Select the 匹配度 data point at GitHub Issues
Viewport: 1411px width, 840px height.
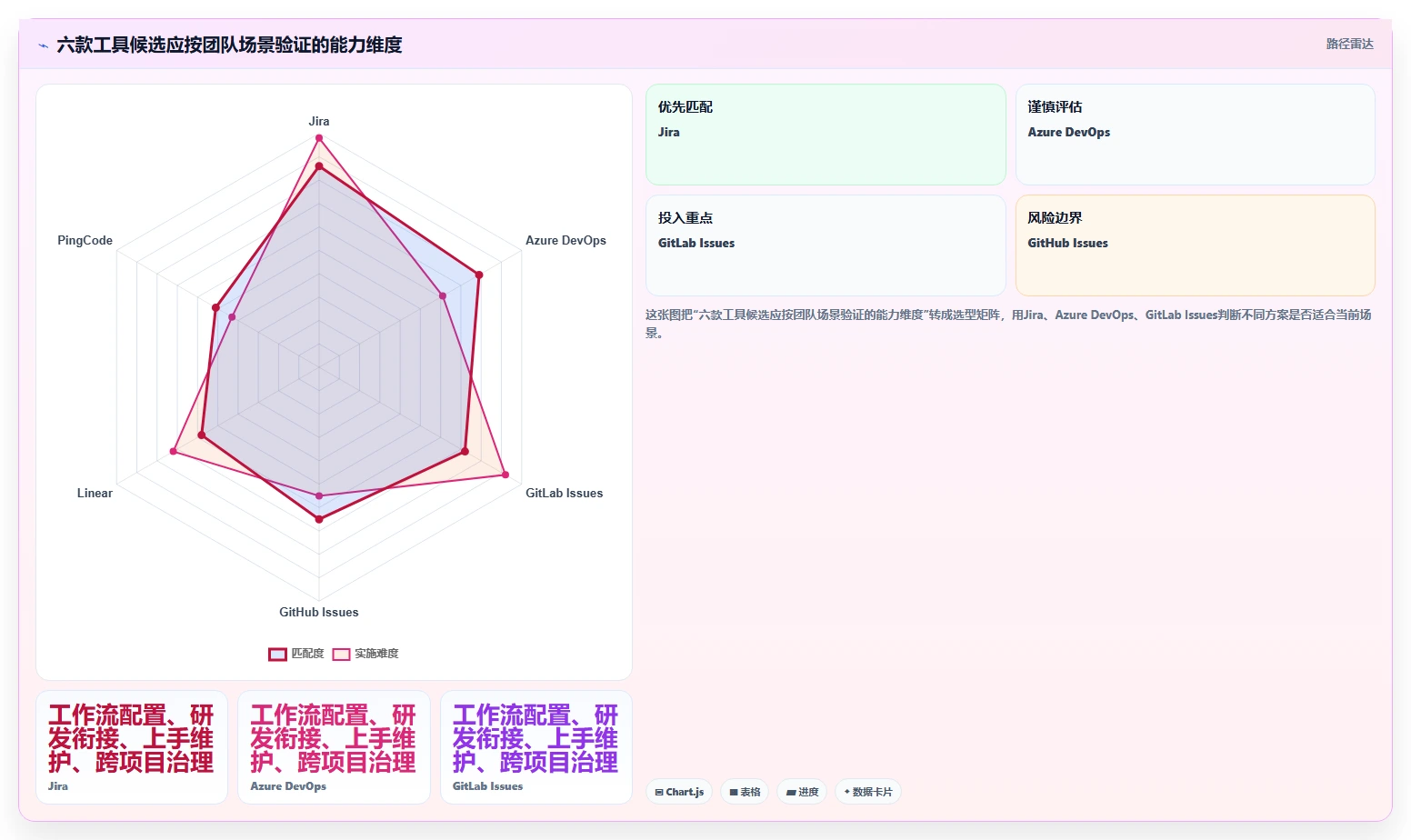click(319, 519)
